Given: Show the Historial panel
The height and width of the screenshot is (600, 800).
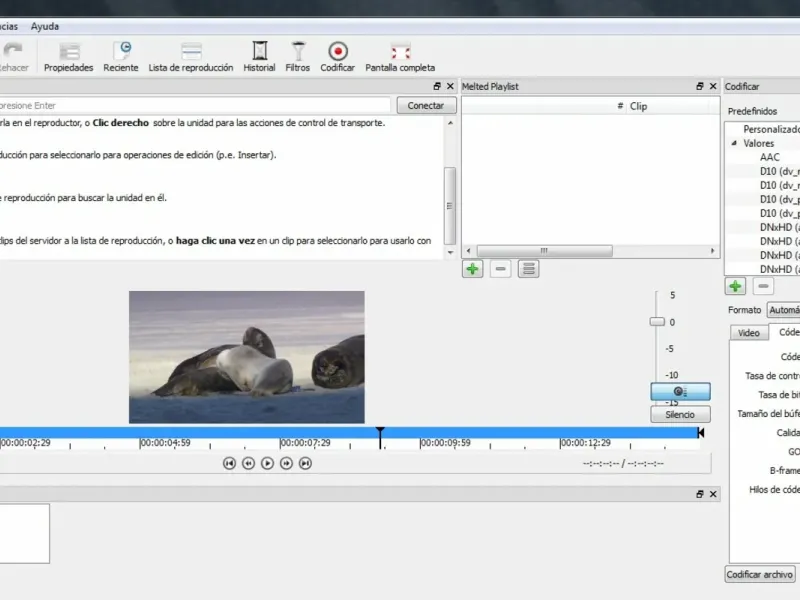Looking at the screenshot, I should pyautogui.click(x=259, y=56).
